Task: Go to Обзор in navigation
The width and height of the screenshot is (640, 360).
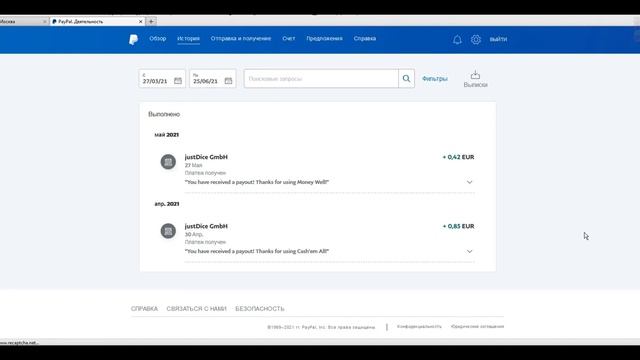Action: [158, 38]
